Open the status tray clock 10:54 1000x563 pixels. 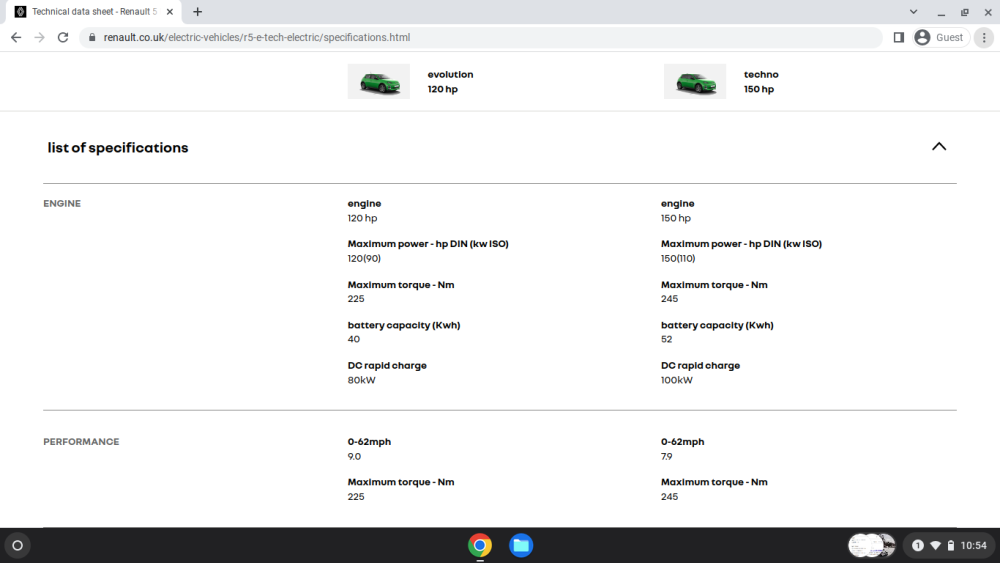coord(973,545)
